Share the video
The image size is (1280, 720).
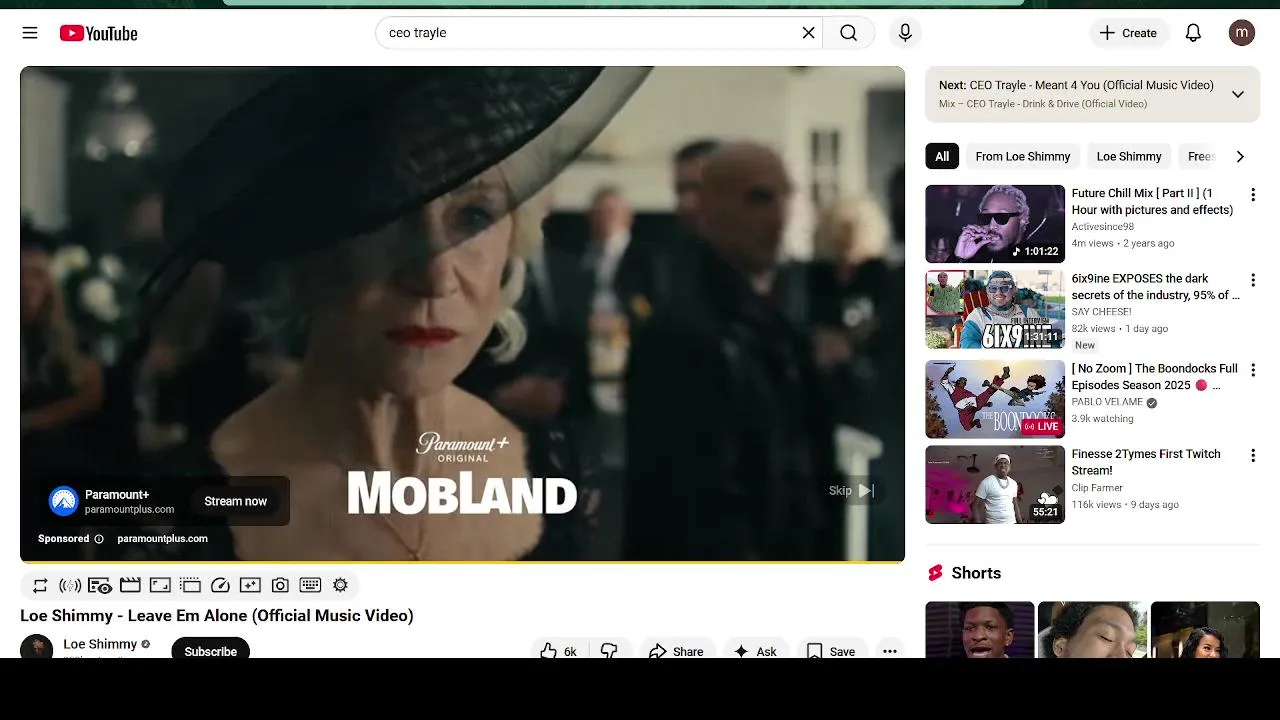coord(677,650)
